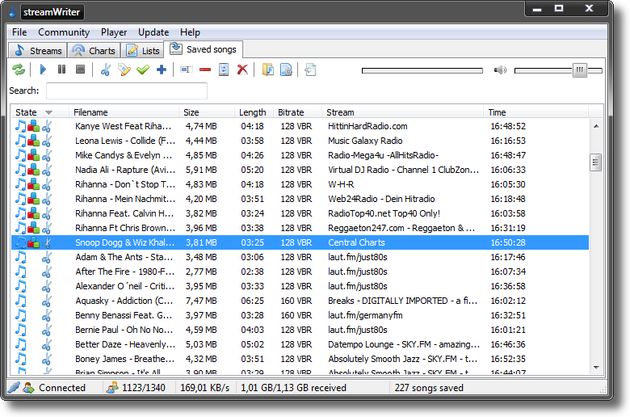Click the red X delete icon
Viewport: 630px width, 417px height.
pyautogui.click(x=242, y=70)
